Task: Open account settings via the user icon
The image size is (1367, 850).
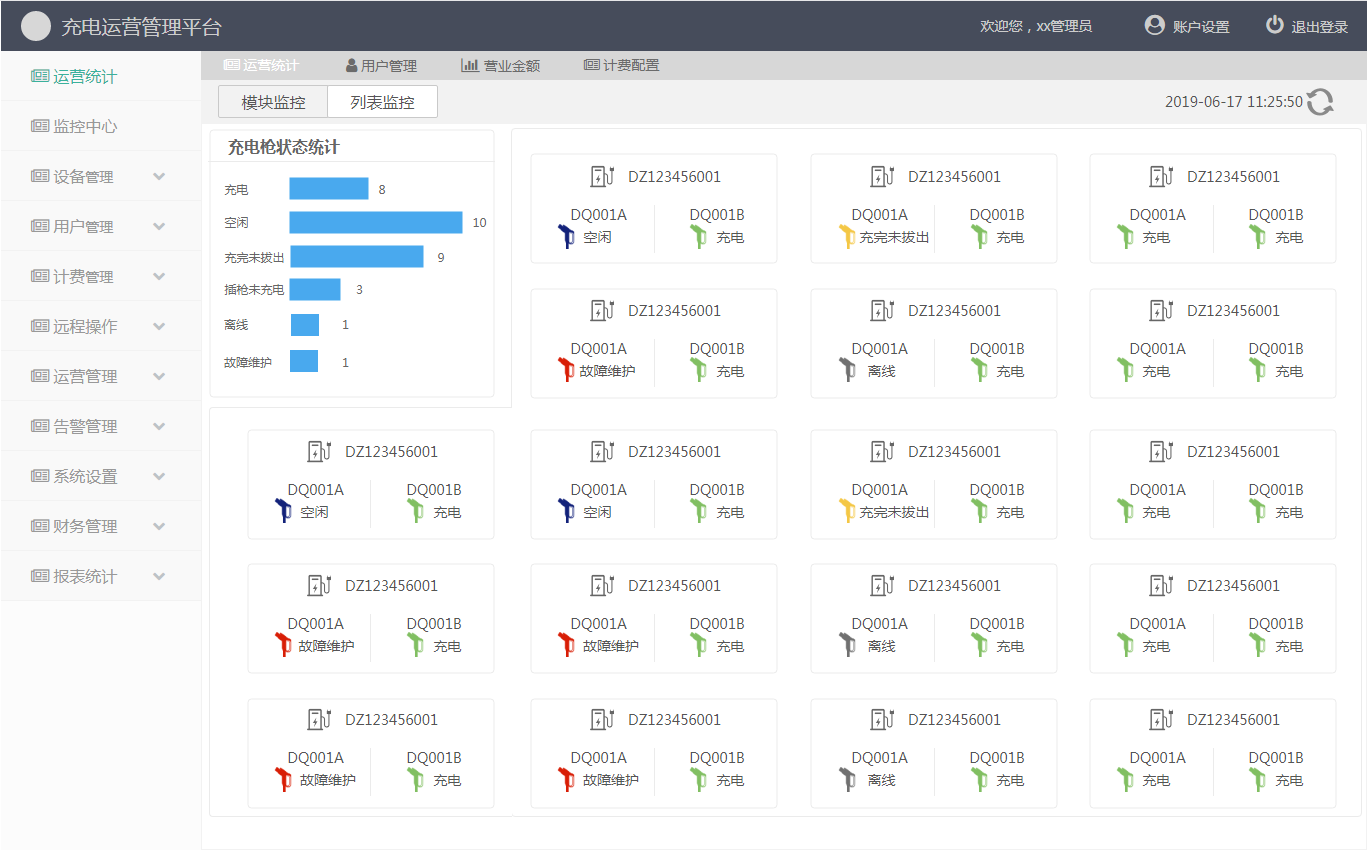Action: click(x=1155, y=25)
